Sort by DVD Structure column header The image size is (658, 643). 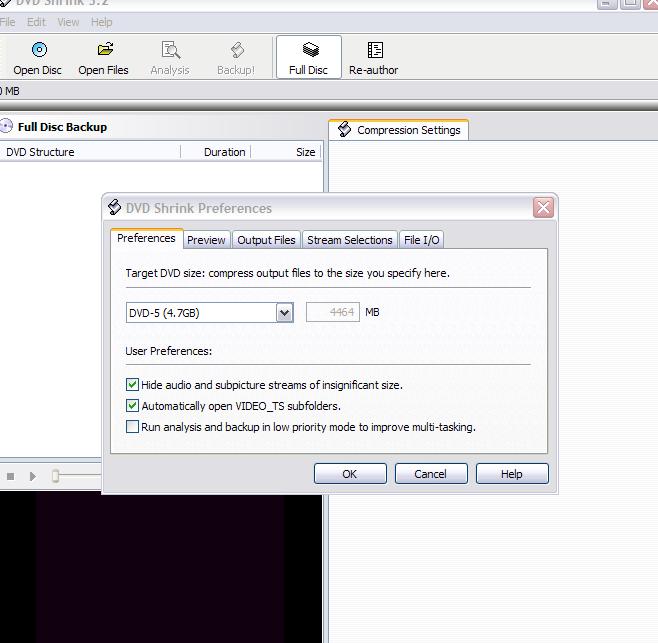click(x=90, y=152)
